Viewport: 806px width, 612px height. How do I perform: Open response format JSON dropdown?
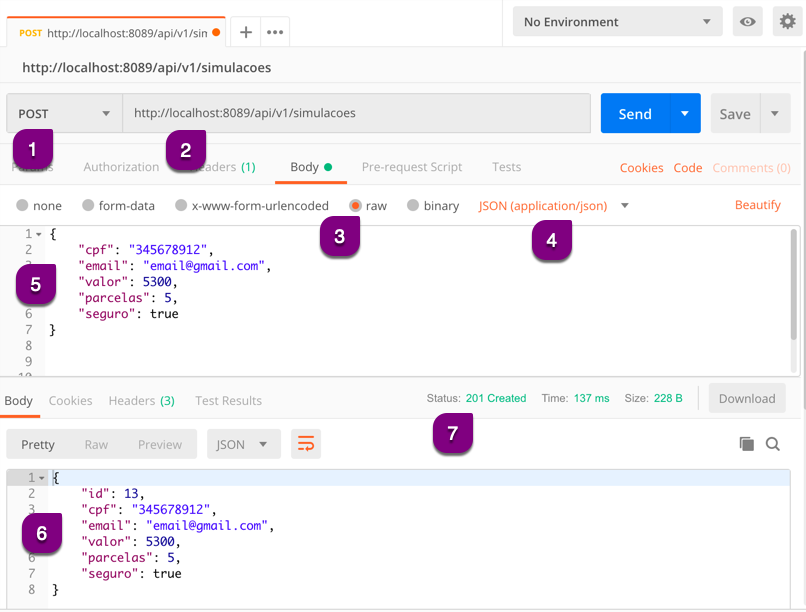pyautogui.click(x=244, y=444)
